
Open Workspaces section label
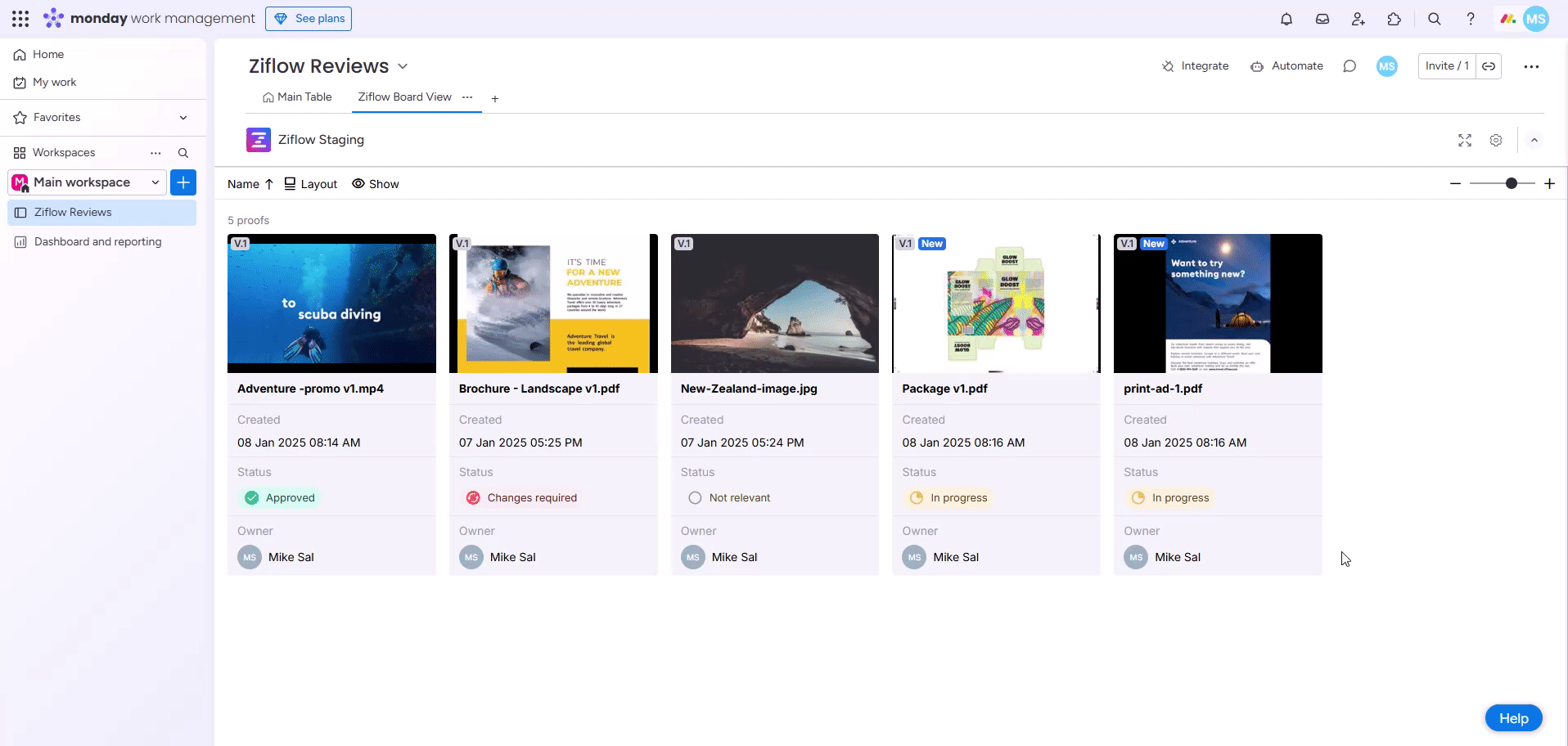click(x=64, y=153)
